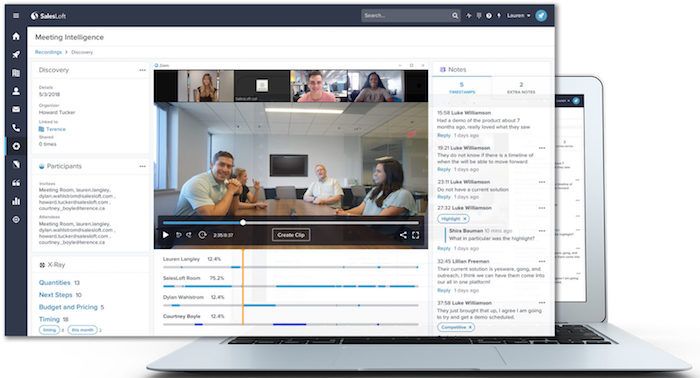The image size is (700, 378).
Task: Open the Timing X-Ray topic
Action: tap(49, 319)
